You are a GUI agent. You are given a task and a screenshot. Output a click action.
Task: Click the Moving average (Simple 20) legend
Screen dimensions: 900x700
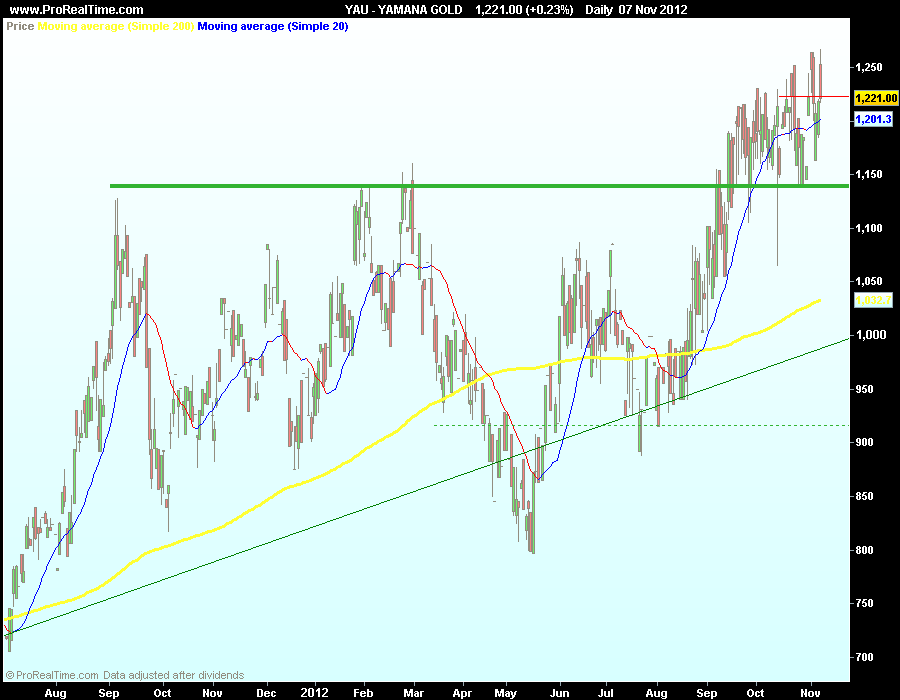273,26
